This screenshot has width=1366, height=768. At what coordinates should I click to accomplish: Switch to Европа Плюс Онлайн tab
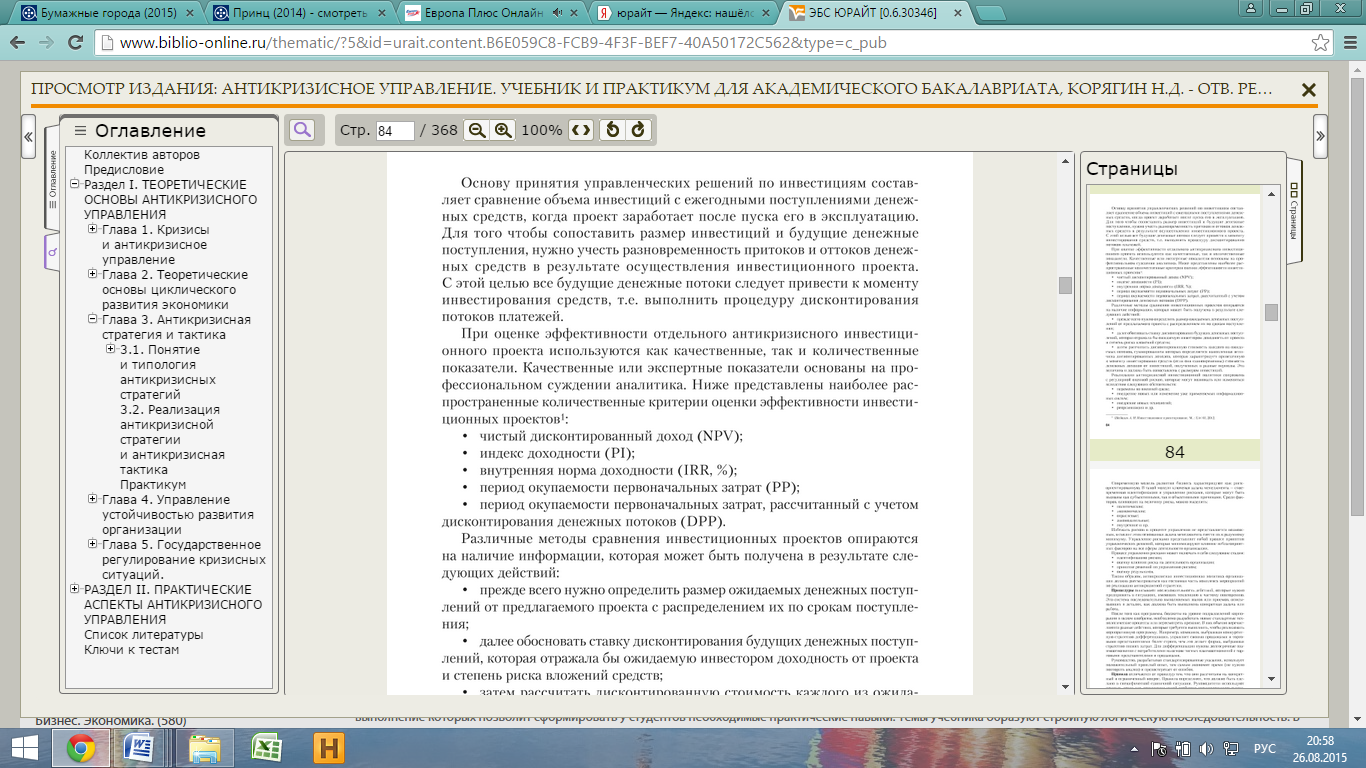[484, 14]
